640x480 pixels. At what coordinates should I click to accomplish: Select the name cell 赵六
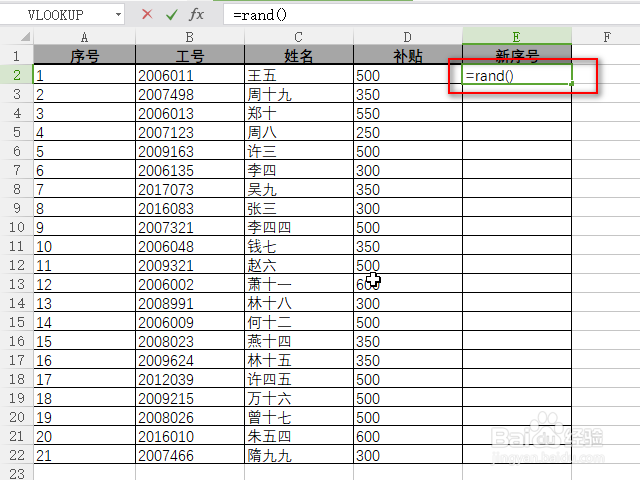[299, 265]
